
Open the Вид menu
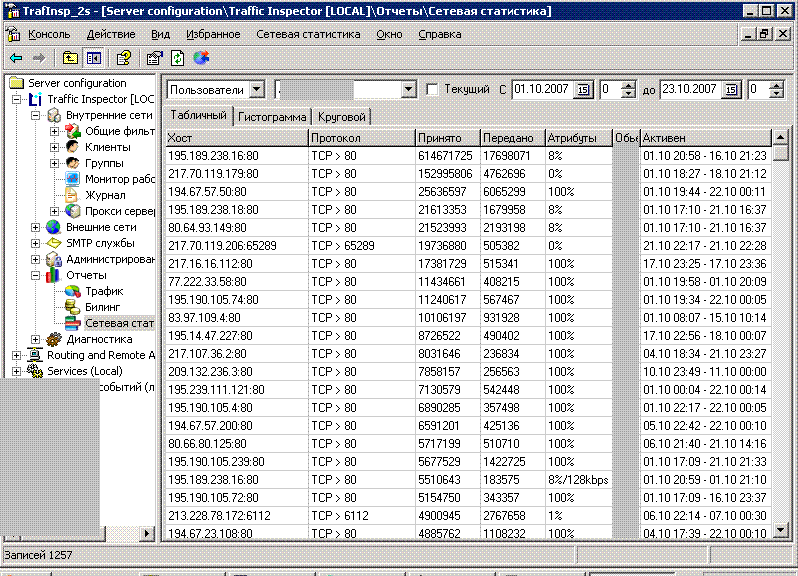coord(160,34)
